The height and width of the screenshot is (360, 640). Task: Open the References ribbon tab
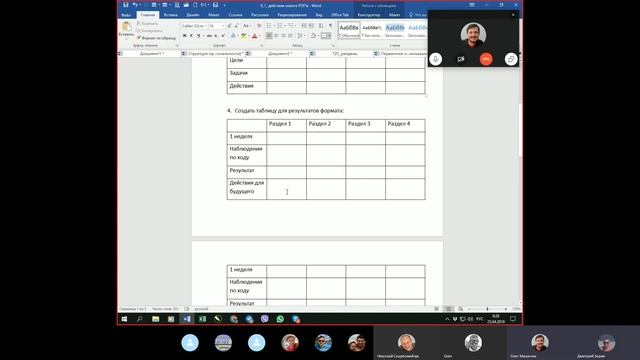click(235, 15)
